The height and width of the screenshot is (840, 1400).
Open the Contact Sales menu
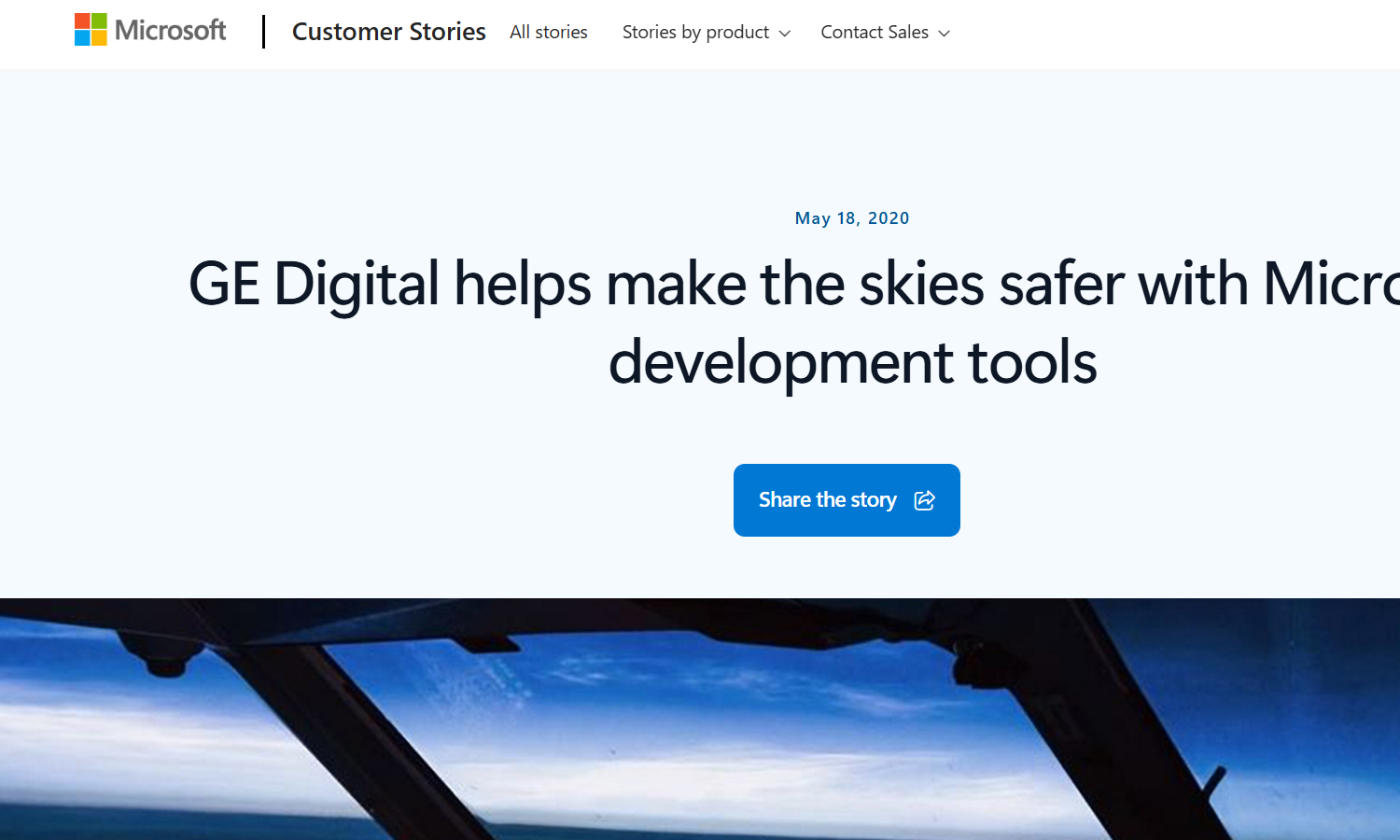click(875, 33)
